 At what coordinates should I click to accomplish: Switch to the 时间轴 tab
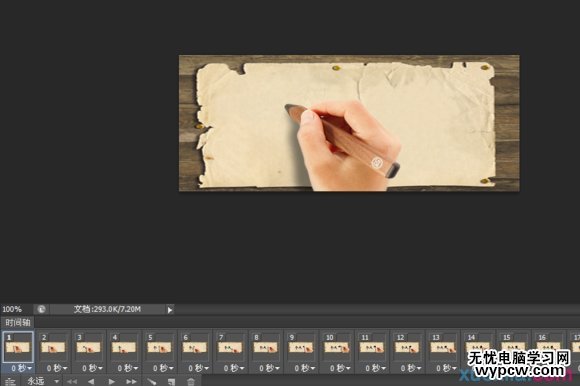[17, 322]
